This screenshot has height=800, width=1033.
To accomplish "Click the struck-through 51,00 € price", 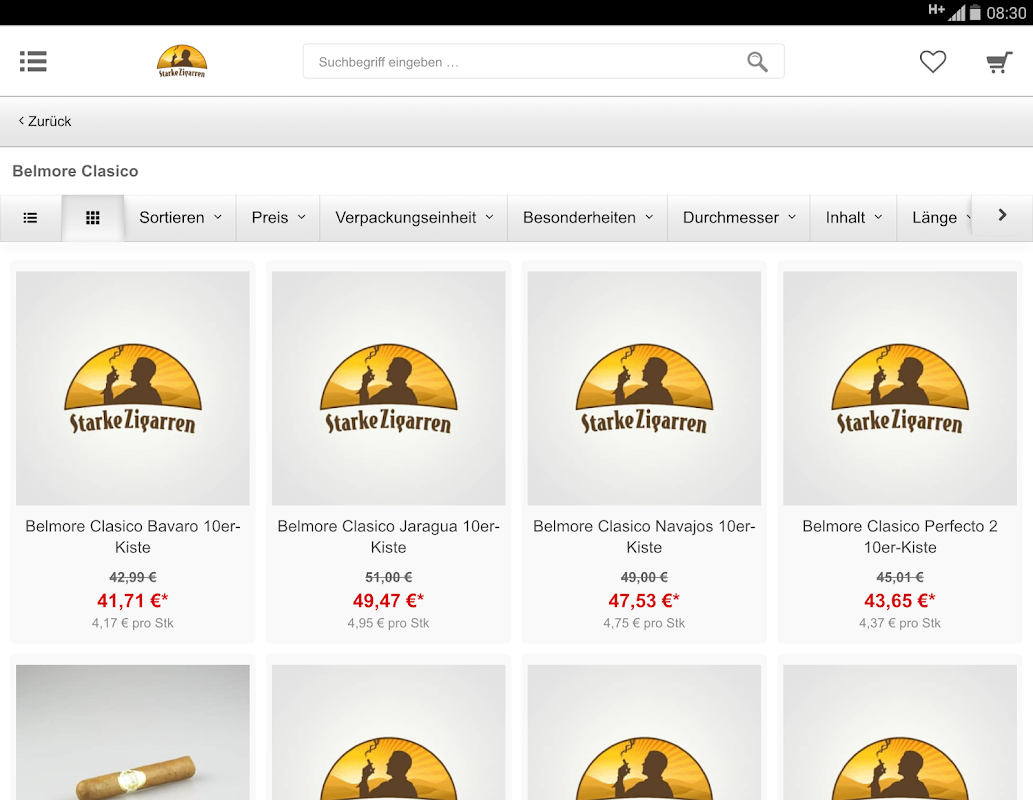I will 388,577.
